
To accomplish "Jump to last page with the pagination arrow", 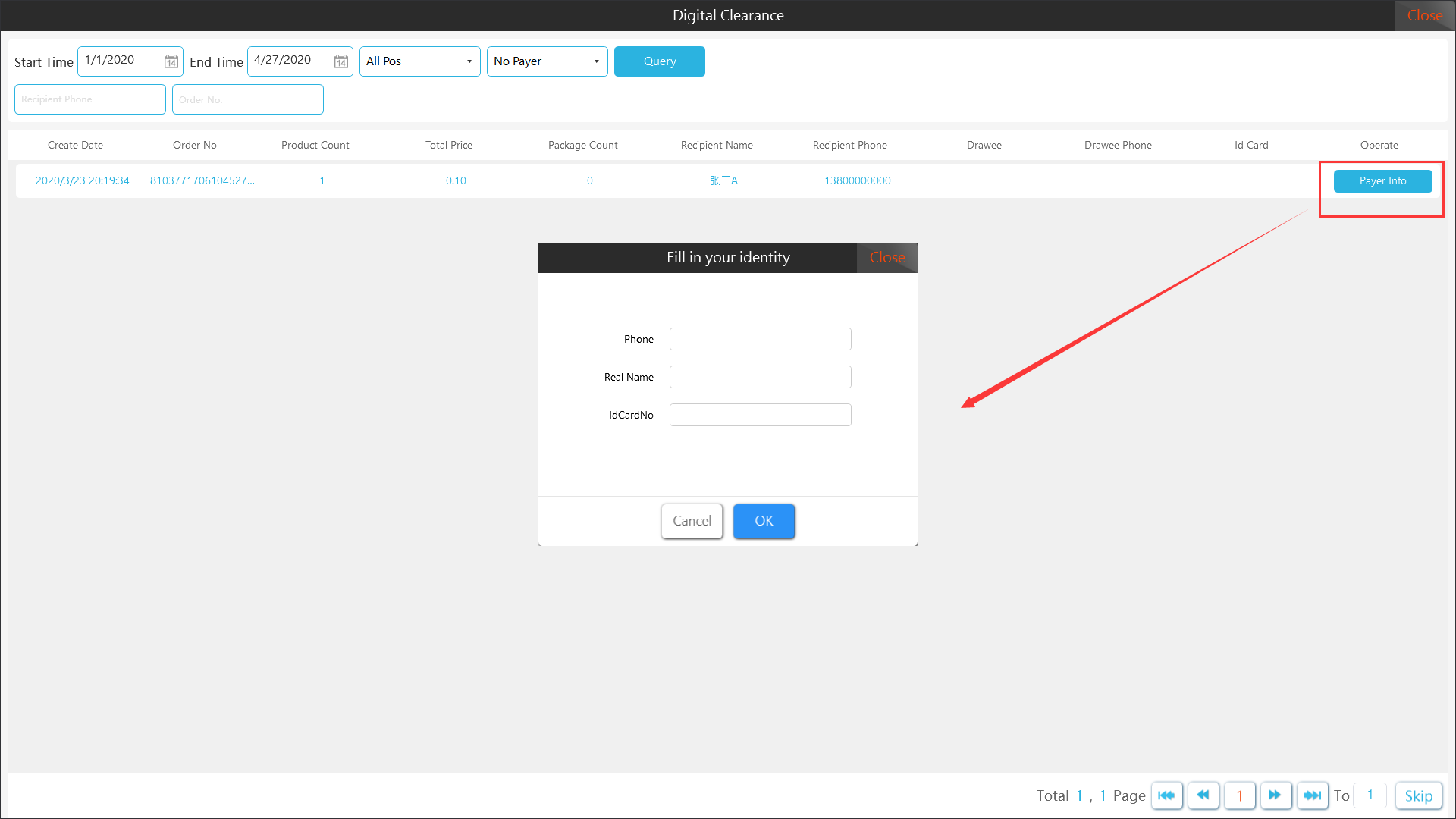I will tap(1312, 795).
